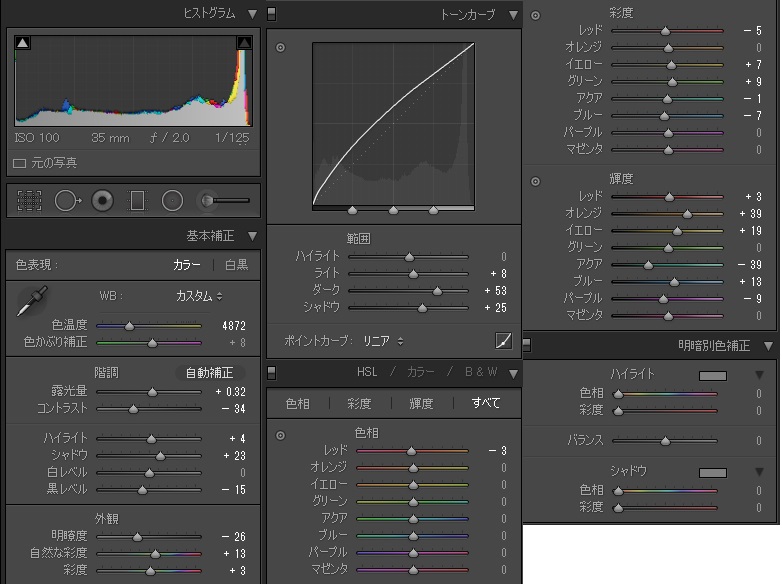Viewport: 782px width, 584px height.
Task: Toggle shadow clipping indicator in histogram
Action: pos(22,43)
